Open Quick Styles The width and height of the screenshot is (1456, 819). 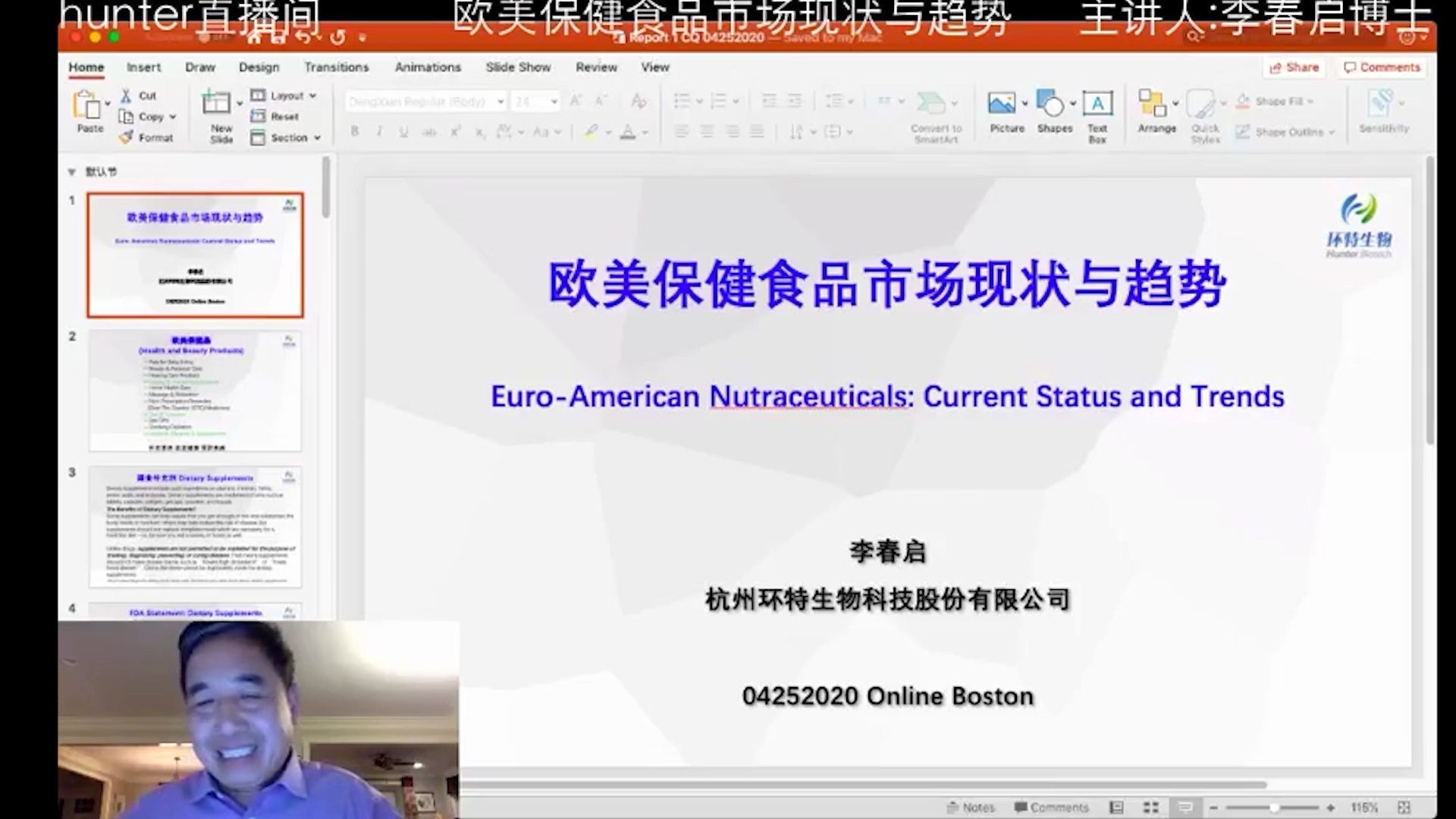click(x=1204, y=117)
